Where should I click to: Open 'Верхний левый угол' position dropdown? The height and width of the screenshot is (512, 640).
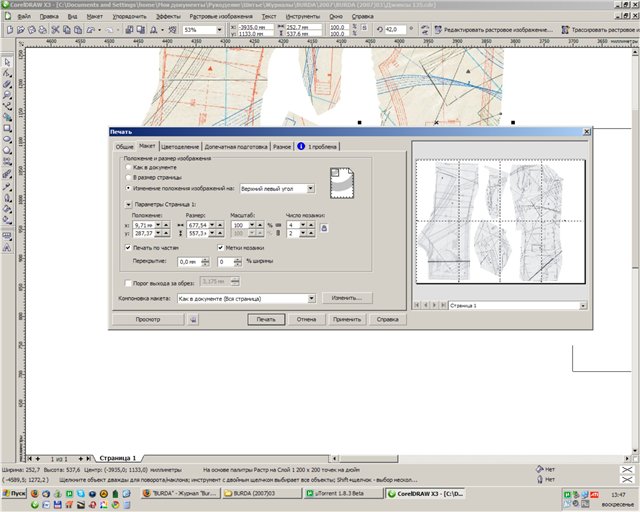pyautogui.click(x=310, y=187)
